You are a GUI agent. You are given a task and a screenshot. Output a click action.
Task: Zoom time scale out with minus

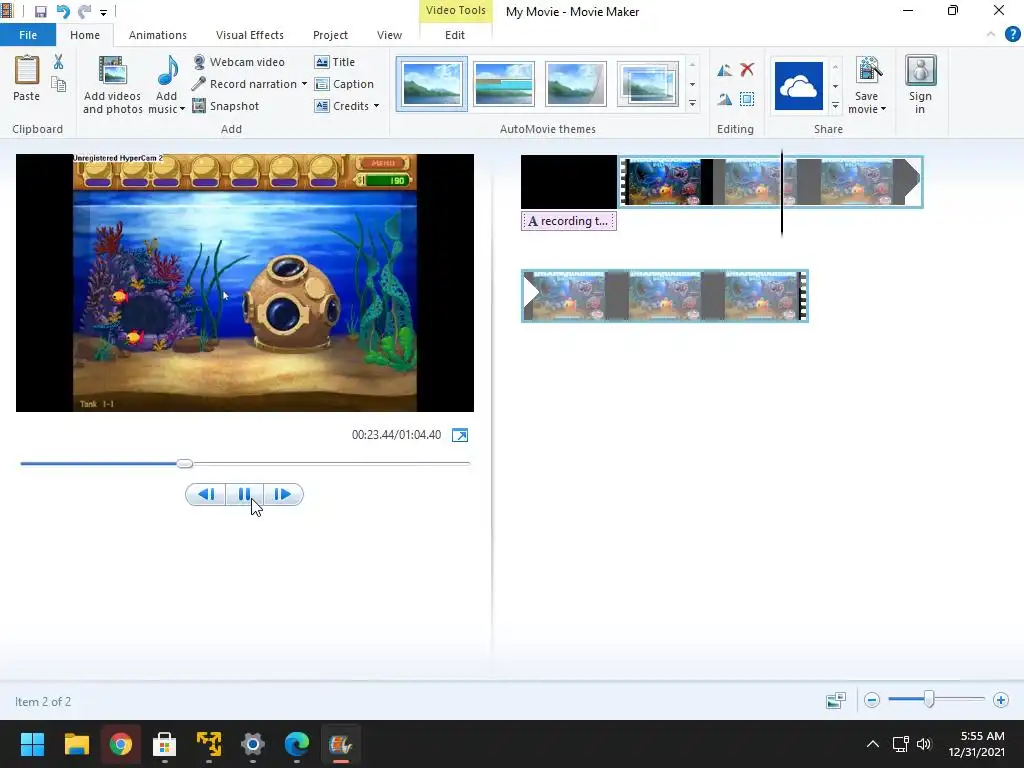[x=872, y=700]
